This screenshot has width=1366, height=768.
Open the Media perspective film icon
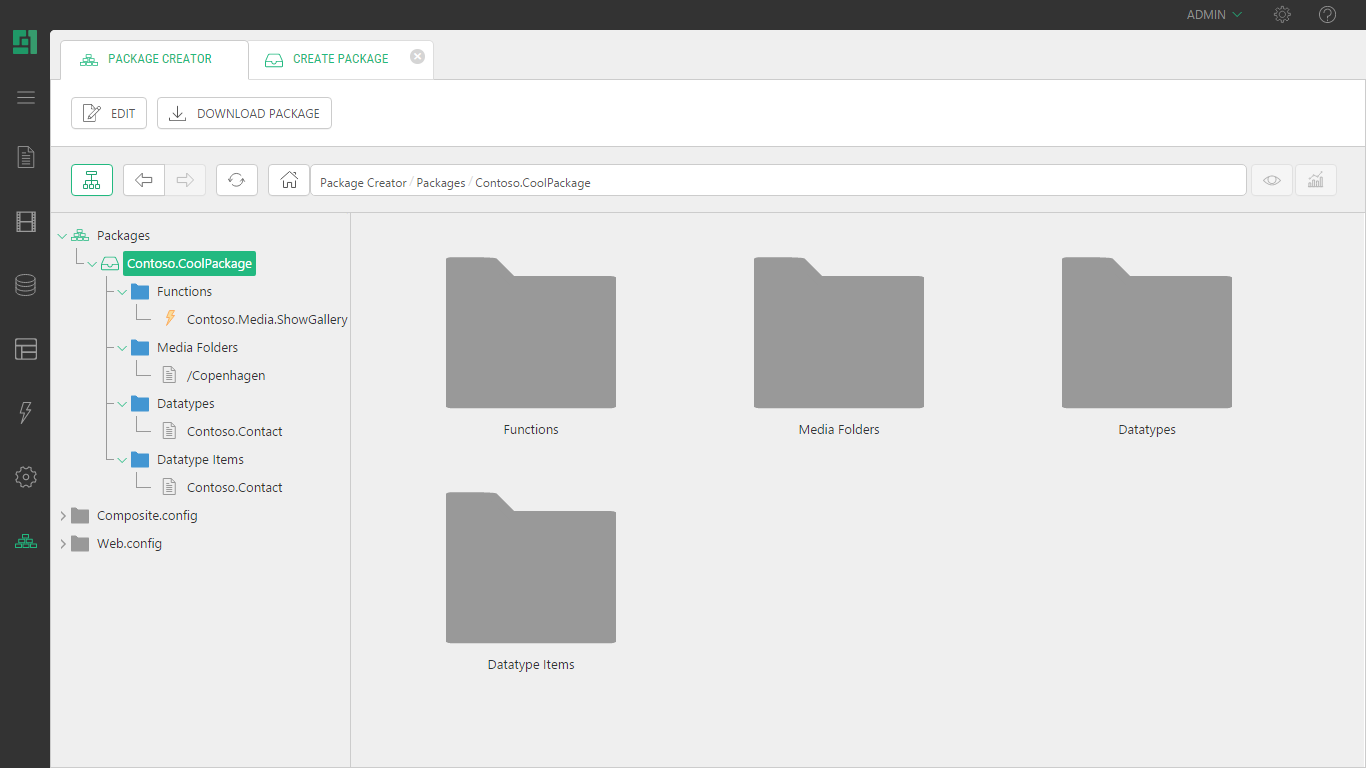click(26, 222)
